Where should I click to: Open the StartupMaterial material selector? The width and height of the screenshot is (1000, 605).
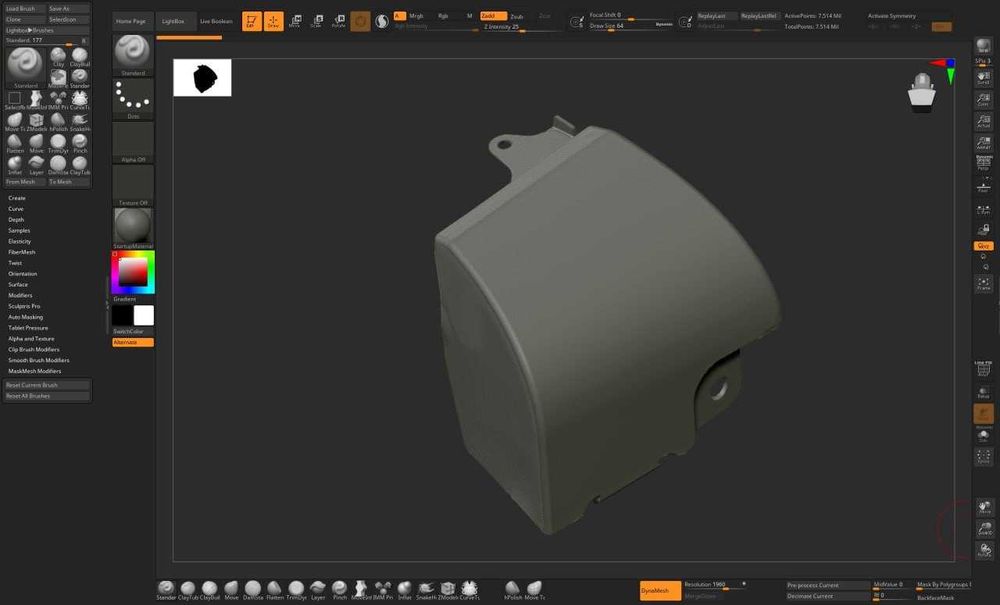tap(133, 228)
